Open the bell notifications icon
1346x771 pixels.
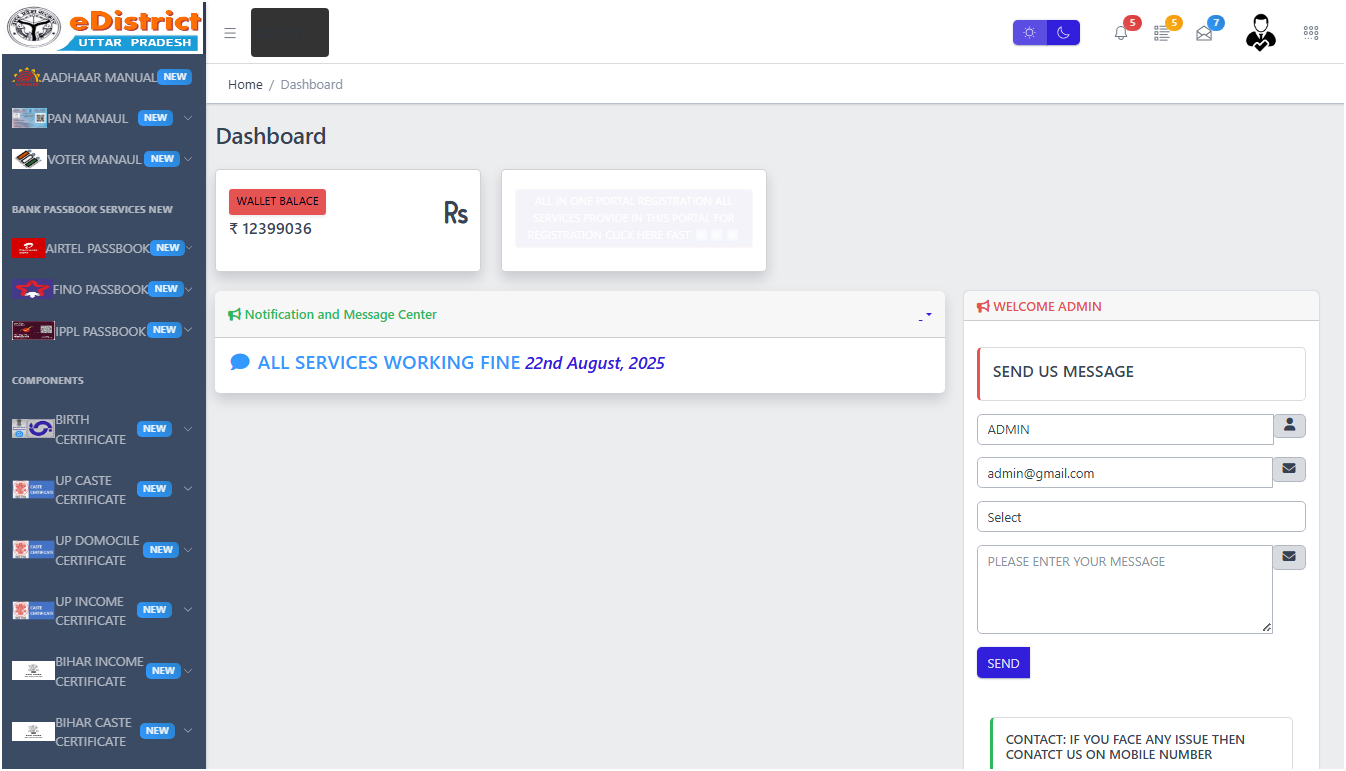(x=1121, y=33)
